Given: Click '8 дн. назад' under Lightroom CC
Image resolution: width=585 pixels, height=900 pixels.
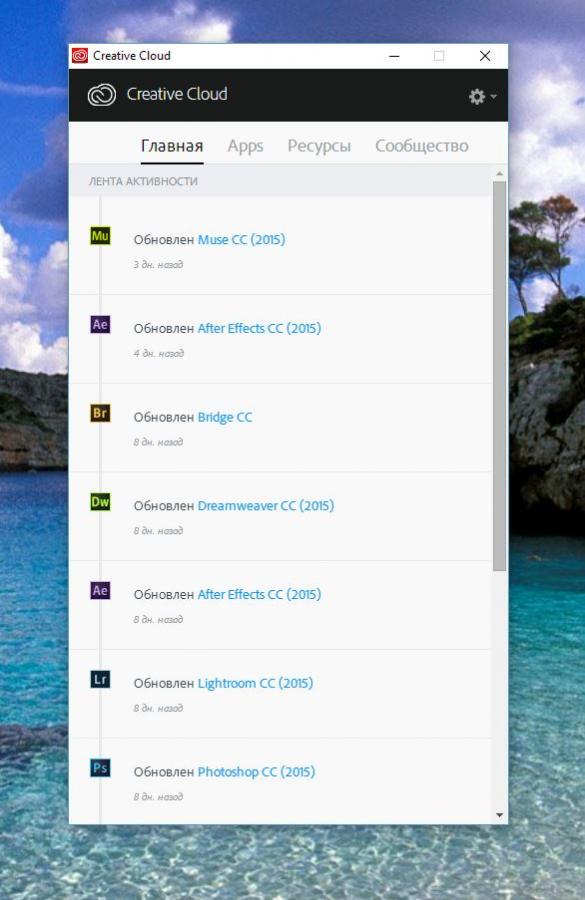Looking at the screenshot, I should click(x=158, y=708).
